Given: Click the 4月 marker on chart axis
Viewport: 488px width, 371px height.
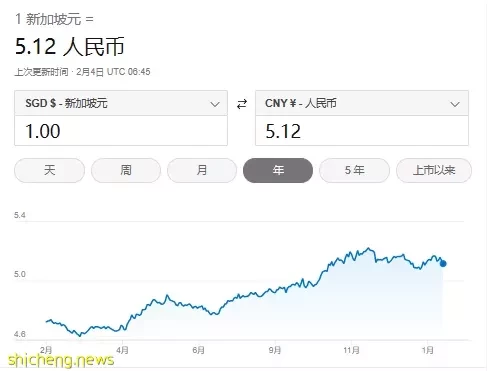Looking at the screenshot, I should click(x=122, y=350).
